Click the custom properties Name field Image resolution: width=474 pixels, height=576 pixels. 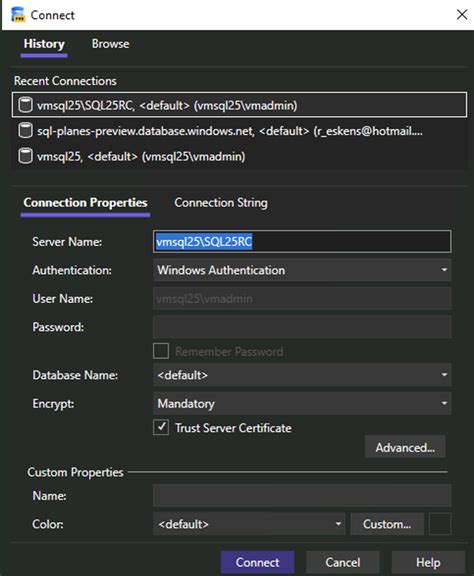pos(302,496)
